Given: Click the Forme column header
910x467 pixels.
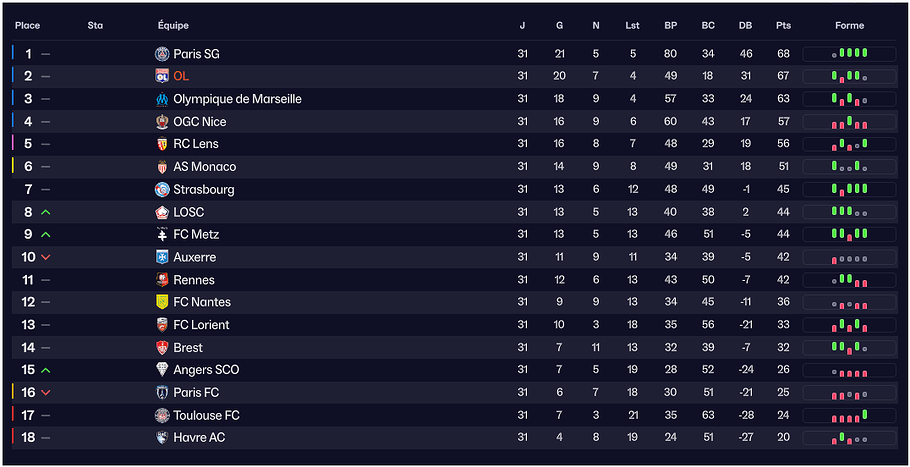Looking at the screenshot, I should point(849,26).
